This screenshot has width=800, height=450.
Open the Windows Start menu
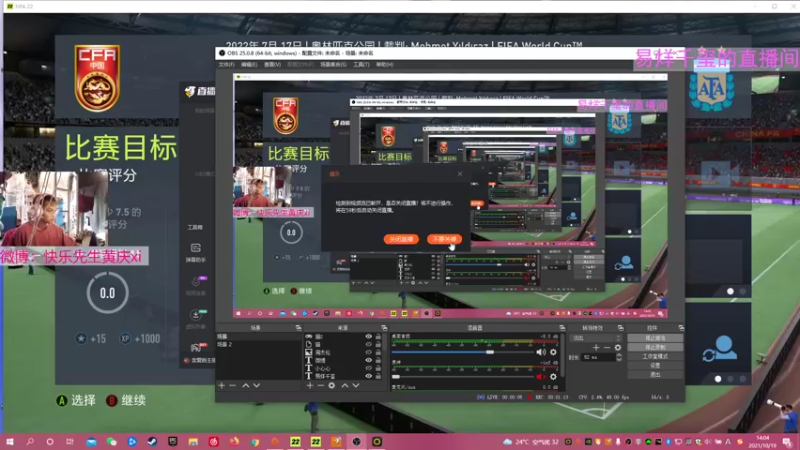click(9, 441)
